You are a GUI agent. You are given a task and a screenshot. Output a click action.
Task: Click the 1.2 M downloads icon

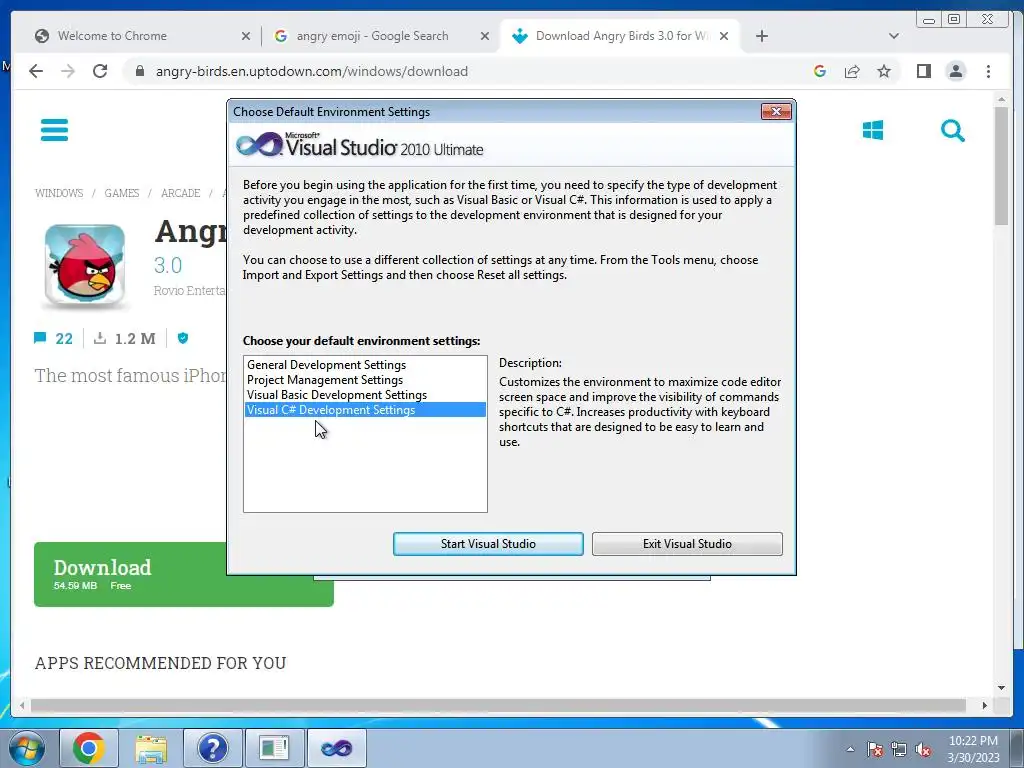(100, 338)
